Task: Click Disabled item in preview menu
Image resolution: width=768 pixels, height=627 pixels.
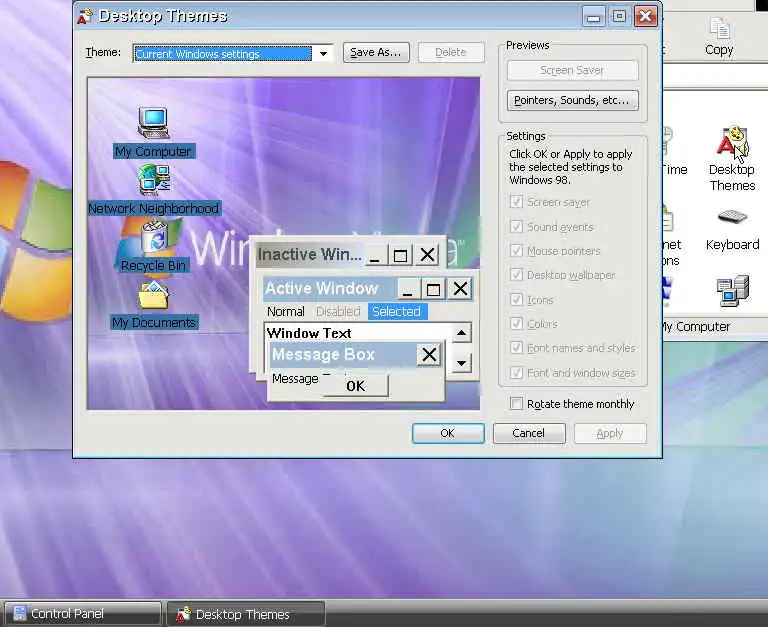Action: coord(338,312)
